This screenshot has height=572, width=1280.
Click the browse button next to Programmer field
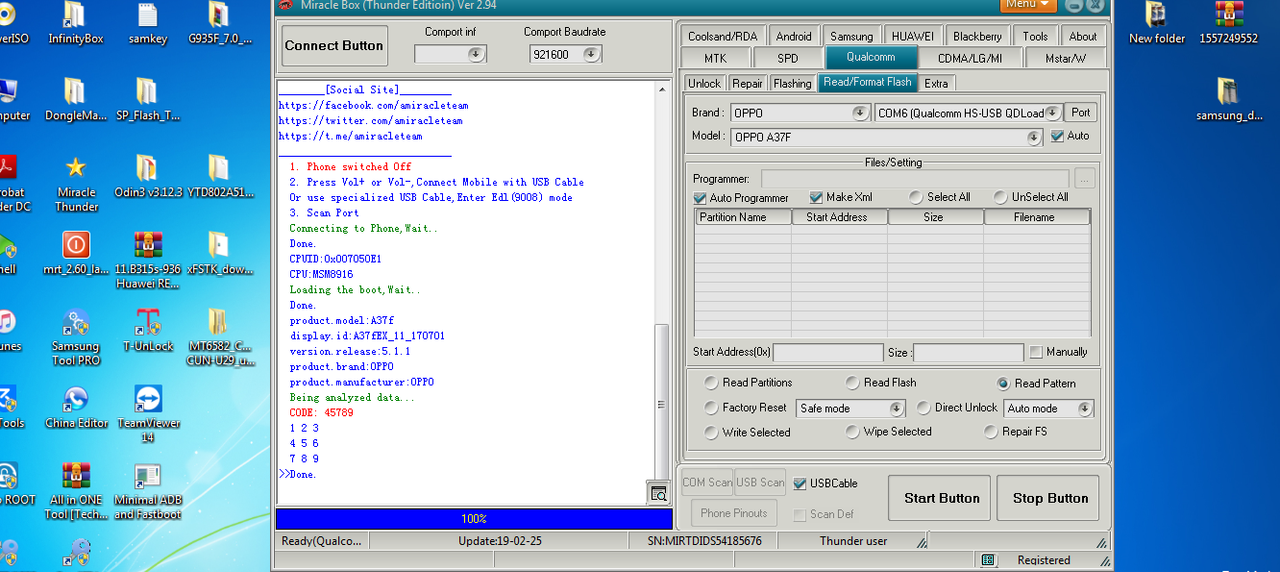pyautogui.click(x=1085, y=179)
